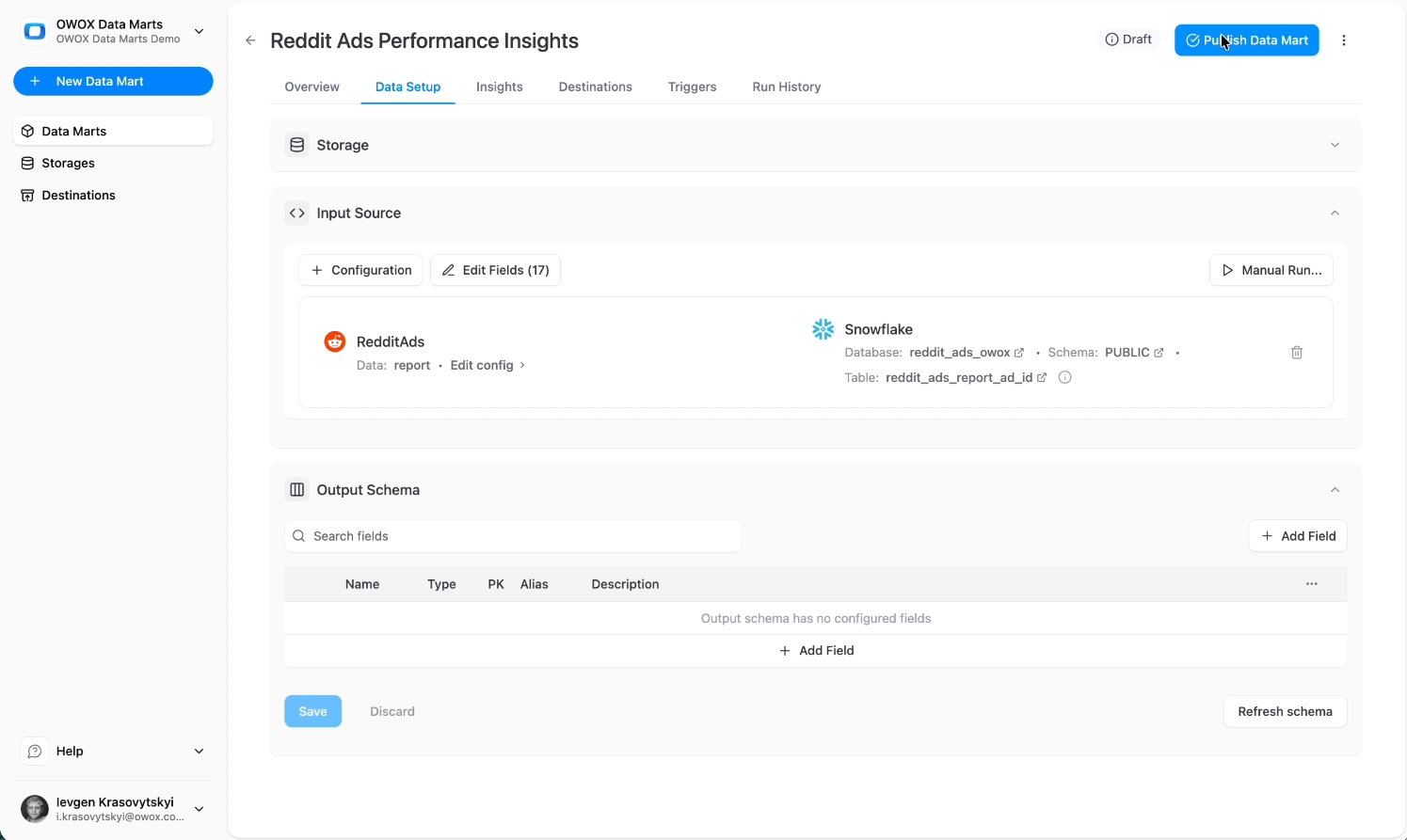Image resolution: width=1407 pixels, height=840 pixels.
Task: Select the Data Marts sidebar icon
Action: (x=27, y=131)
